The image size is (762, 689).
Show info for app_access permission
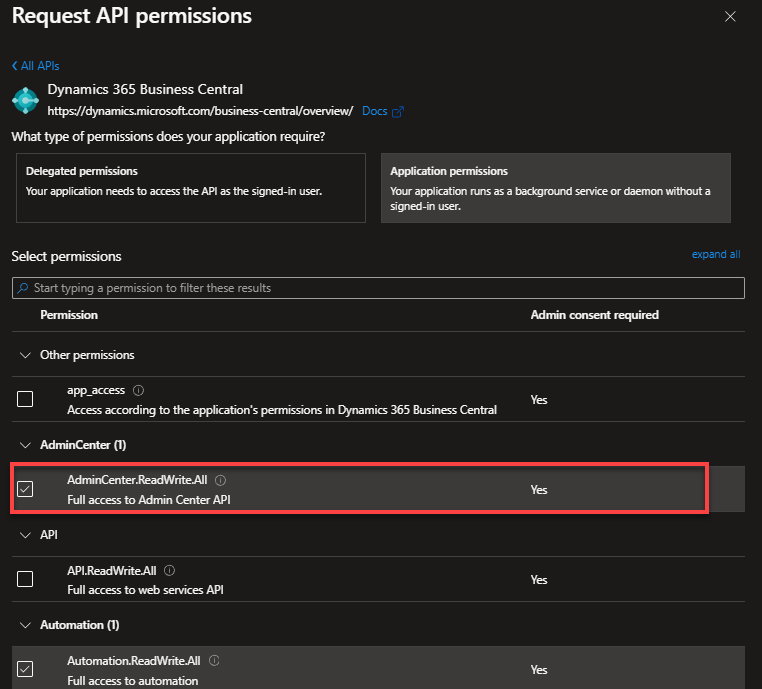[139, 390]
